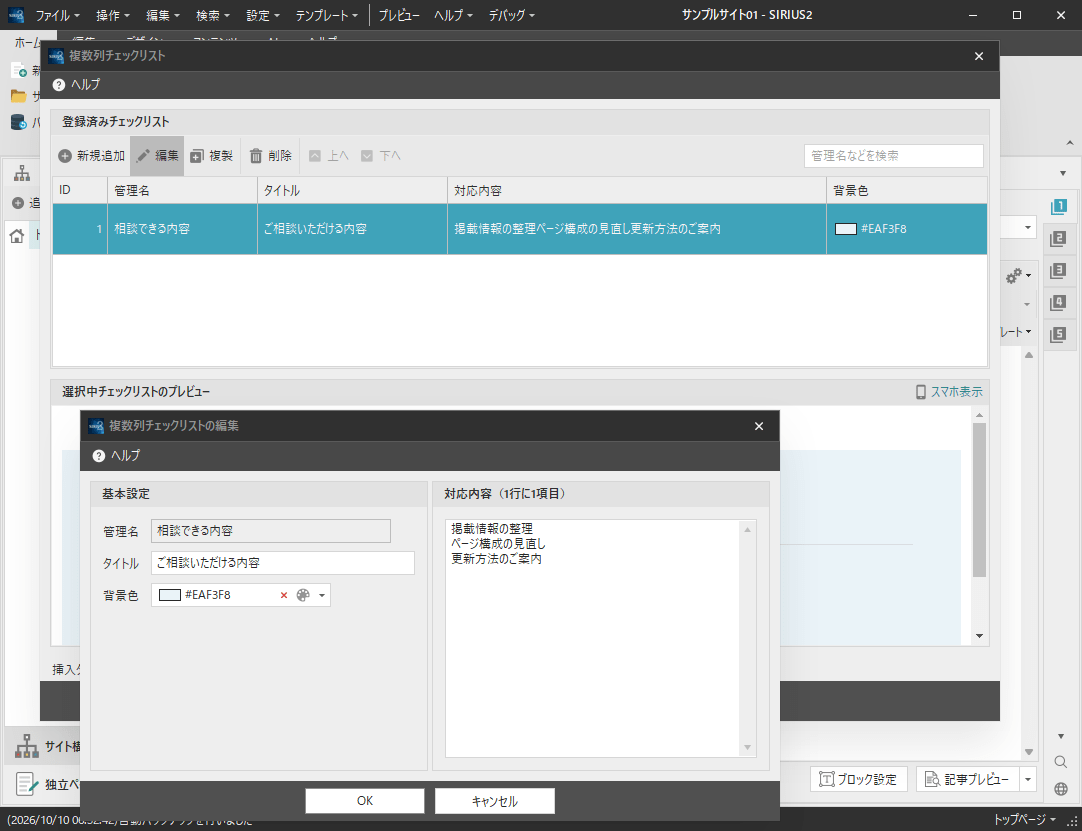This screenshot has width=1082, height=831.
Task: Click the 複製 duplicate icon
Action: [197, 156]
